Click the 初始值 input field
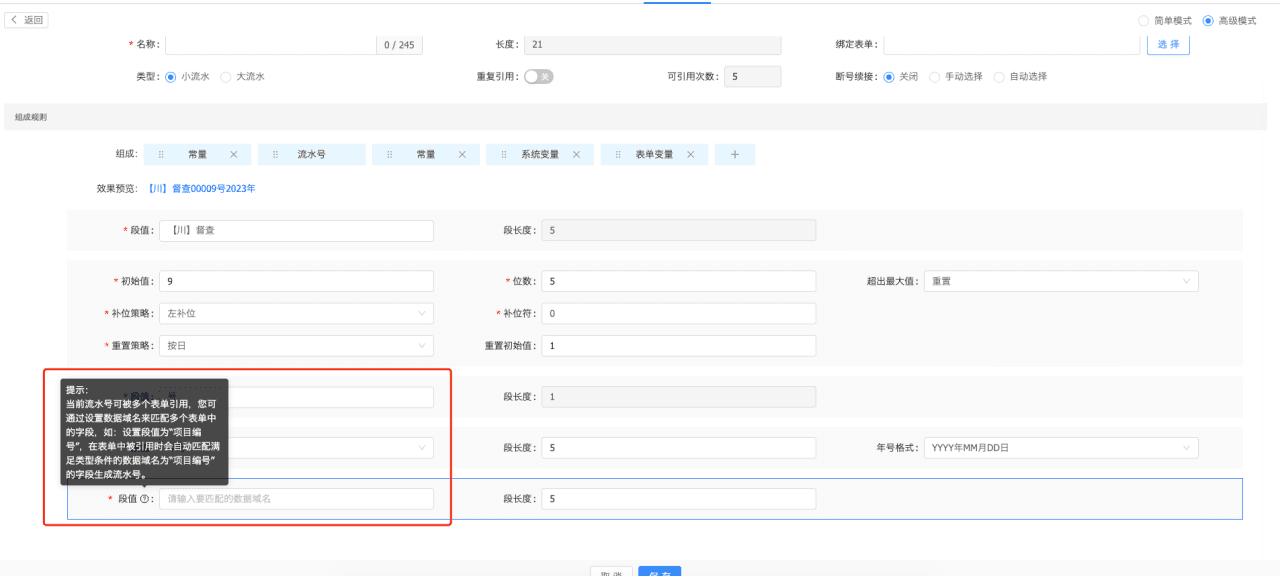 [296, 281]
